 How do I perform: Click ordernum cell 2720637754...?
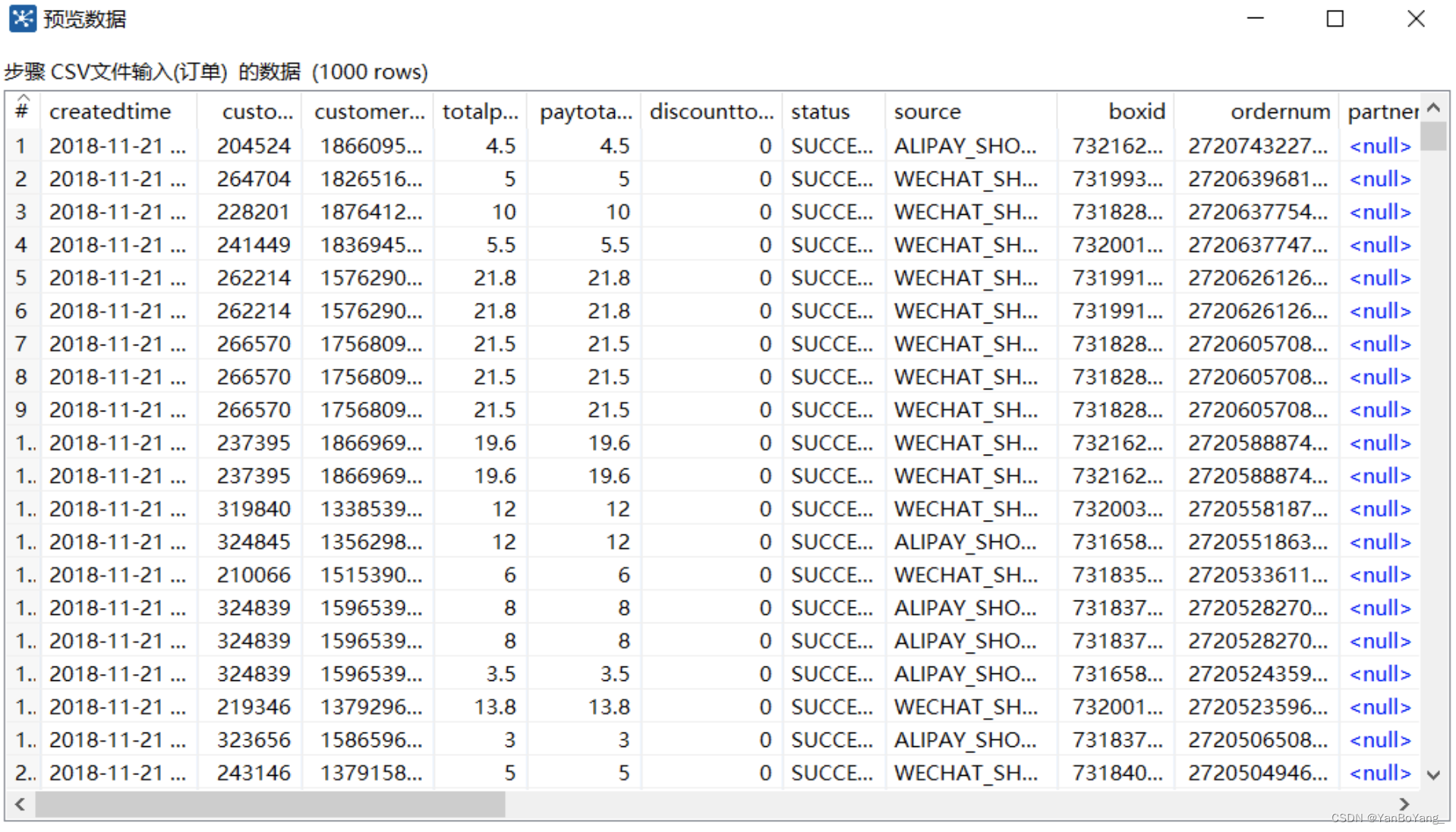pyautogui.click(x=1259, y=212)
